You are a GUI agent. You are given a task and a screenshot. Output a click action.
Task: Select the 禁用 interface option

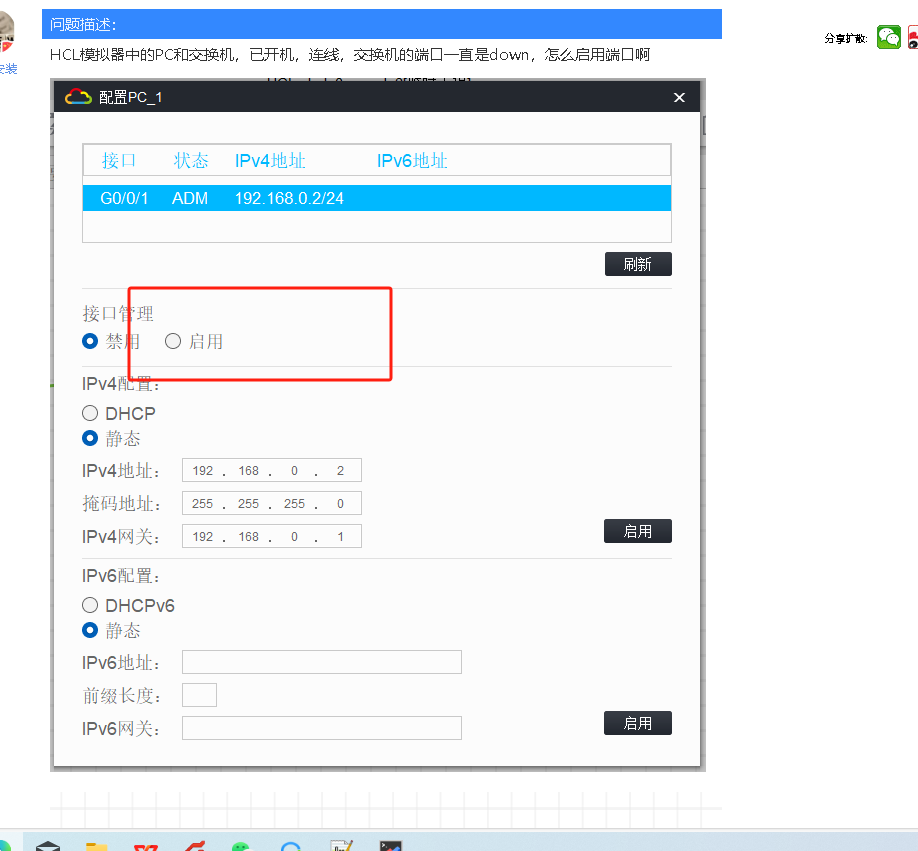90,341
